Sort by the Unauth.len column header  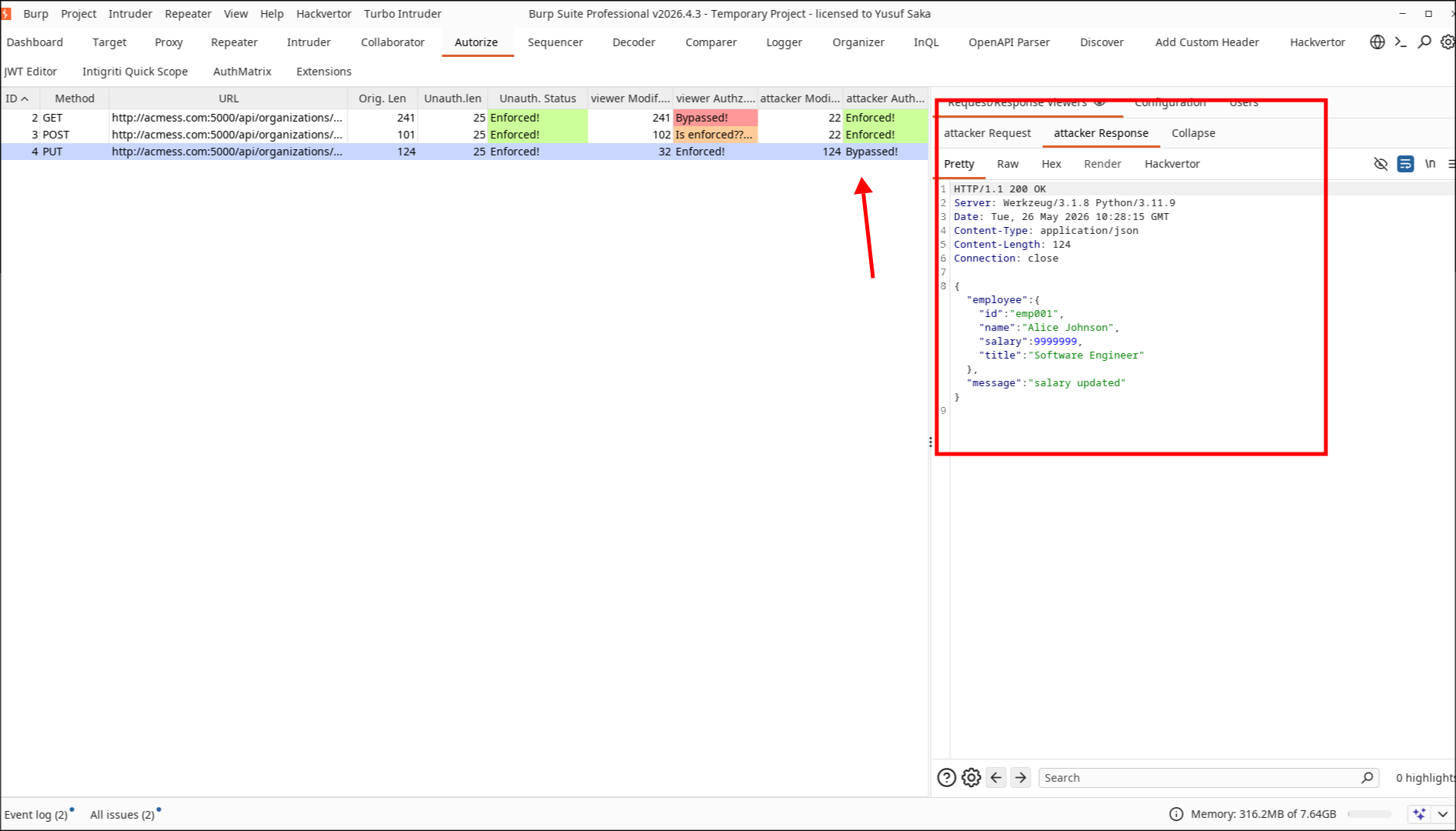pyautogui.click(x=452, y=98)
